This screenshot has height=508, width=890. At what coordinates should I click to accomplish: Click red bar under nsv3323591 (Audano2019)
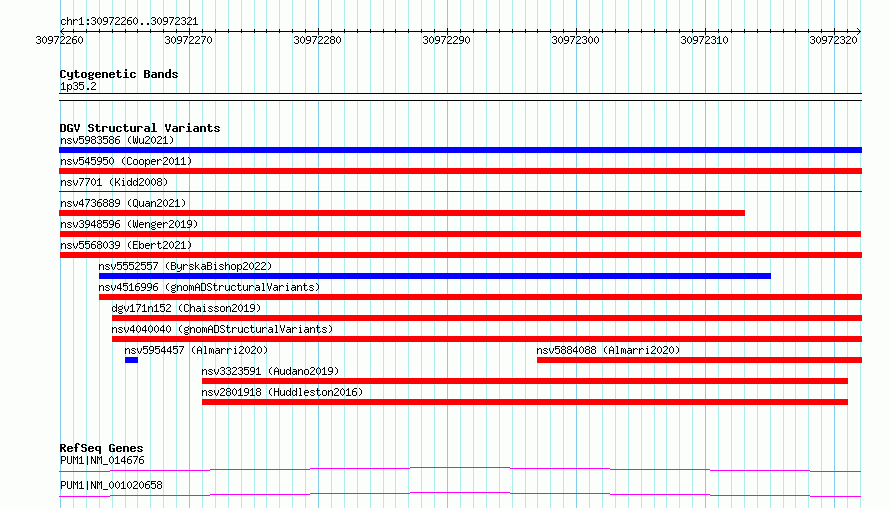(x=525, y=381)
